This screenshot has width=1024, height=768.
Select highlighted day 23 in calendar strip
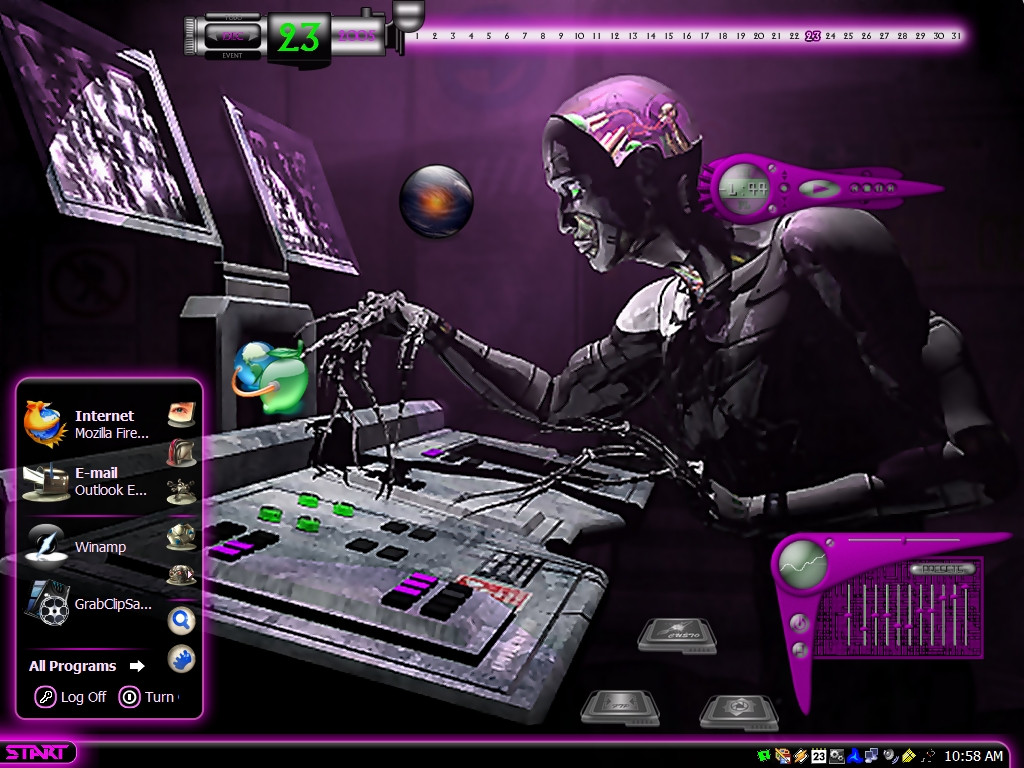[x=812, y=36]
